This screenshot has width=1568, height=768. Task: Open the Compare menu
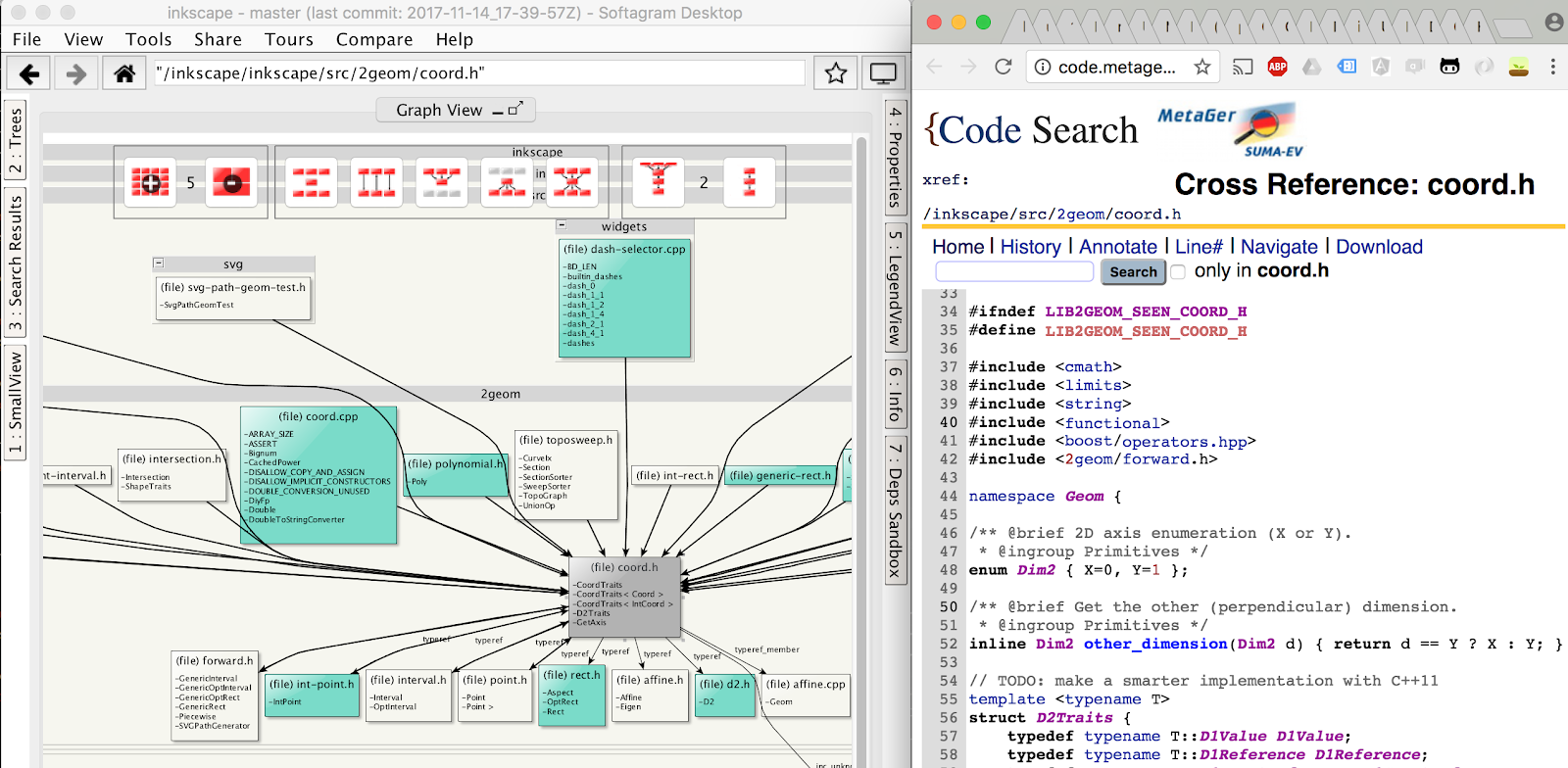373,39
